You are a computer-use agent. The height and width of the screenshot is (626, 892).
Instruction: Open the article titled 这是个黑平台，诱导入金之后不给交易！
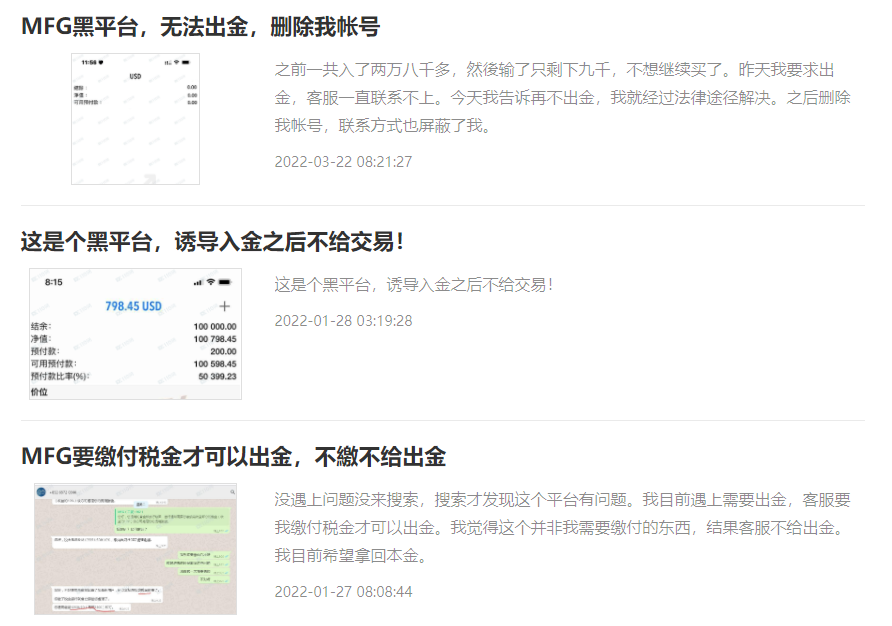click(213, 242)
